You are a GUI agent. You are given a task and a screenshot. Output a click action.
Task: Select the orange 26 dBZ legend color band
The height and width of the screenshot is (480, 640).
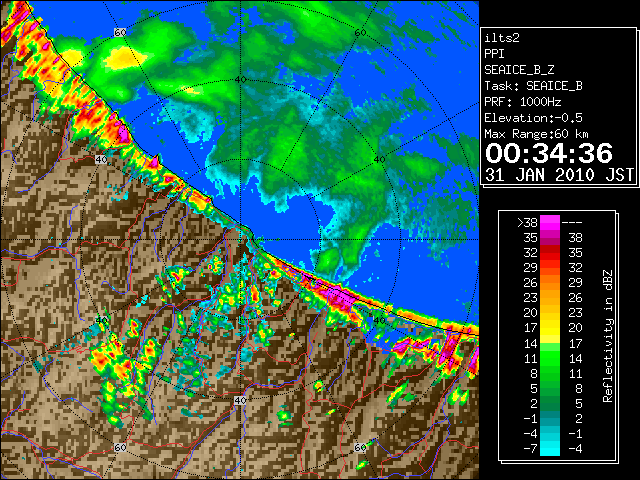[549, 282]
